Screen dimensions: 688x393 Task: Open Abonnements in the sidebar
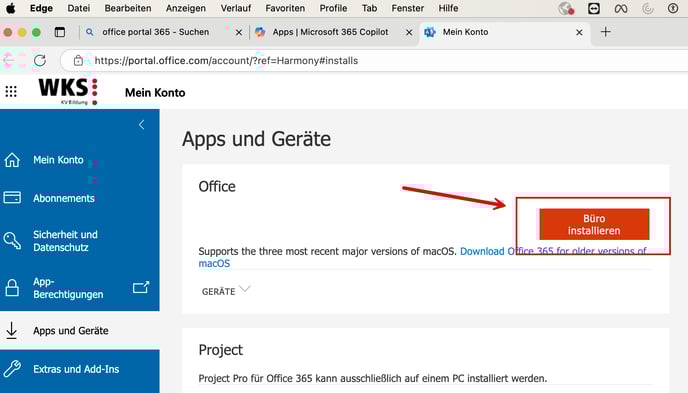64,198
